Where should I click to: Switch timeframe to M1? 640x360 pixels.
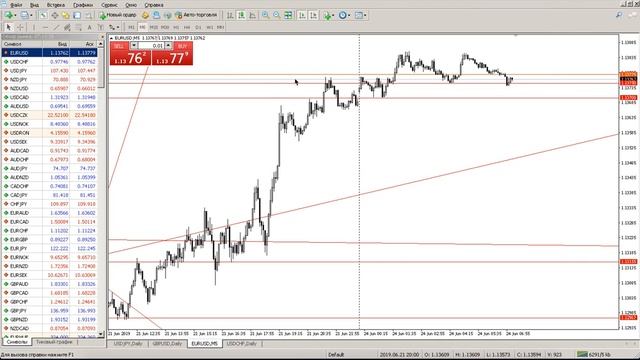[131, 27]
